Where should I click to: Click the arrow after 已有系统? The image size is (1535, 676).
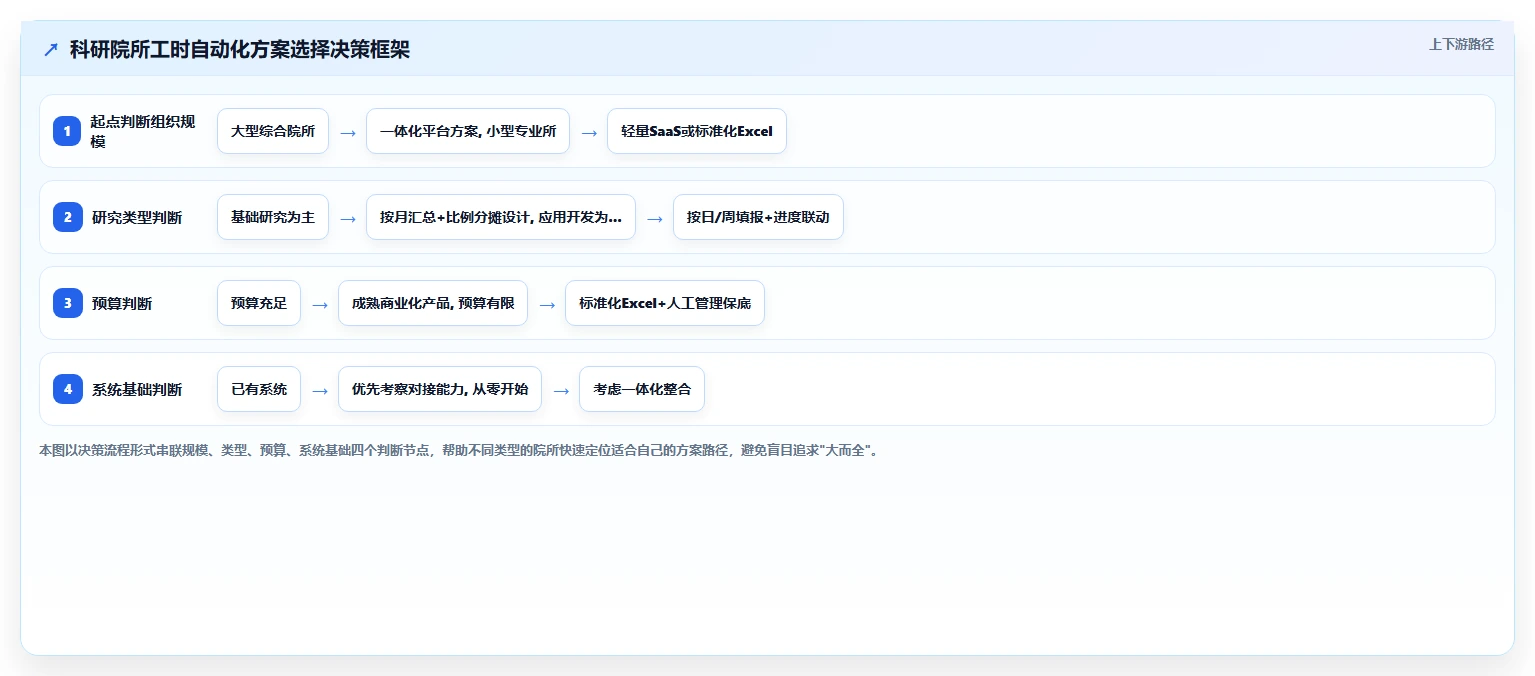point(320,390)
